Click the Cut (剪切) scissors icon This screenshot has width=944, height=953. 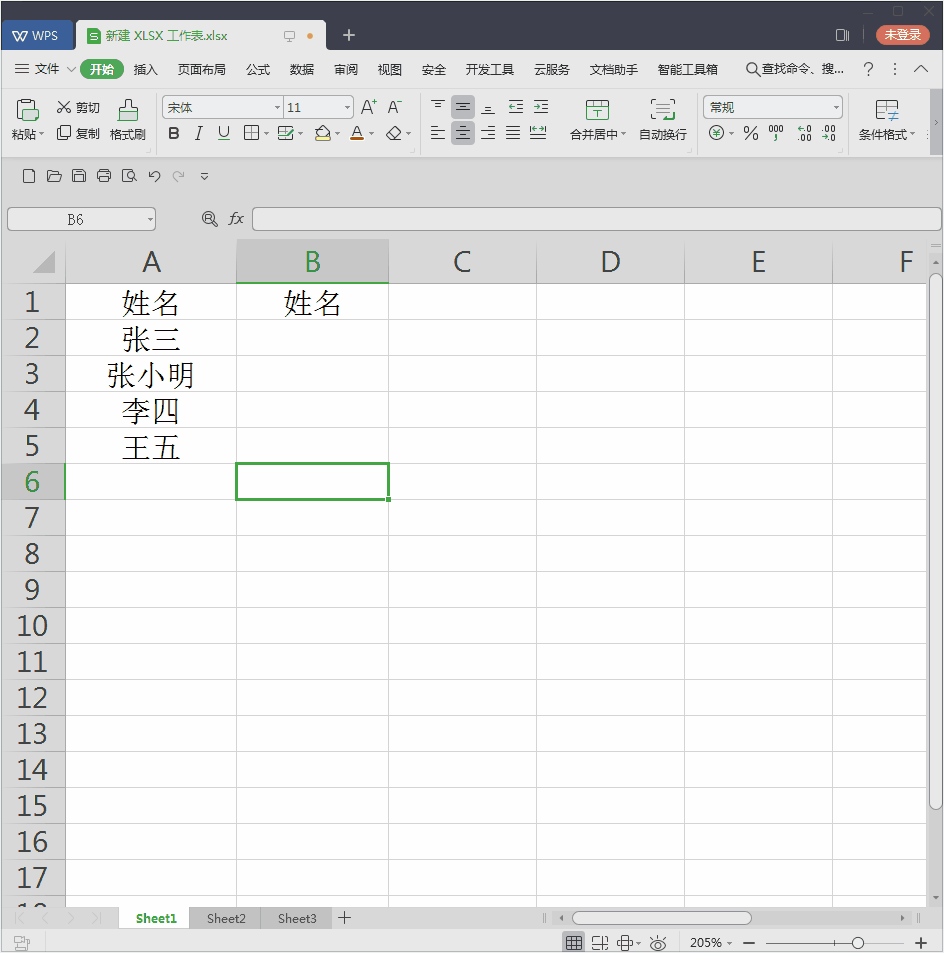(64, 107)
